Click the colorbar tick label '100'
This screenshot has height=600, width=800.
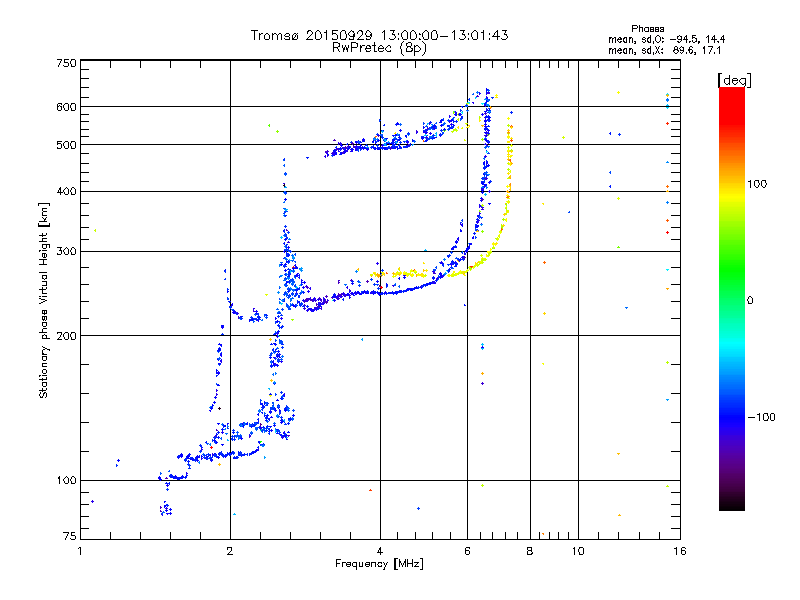click(x=757, y=184)
